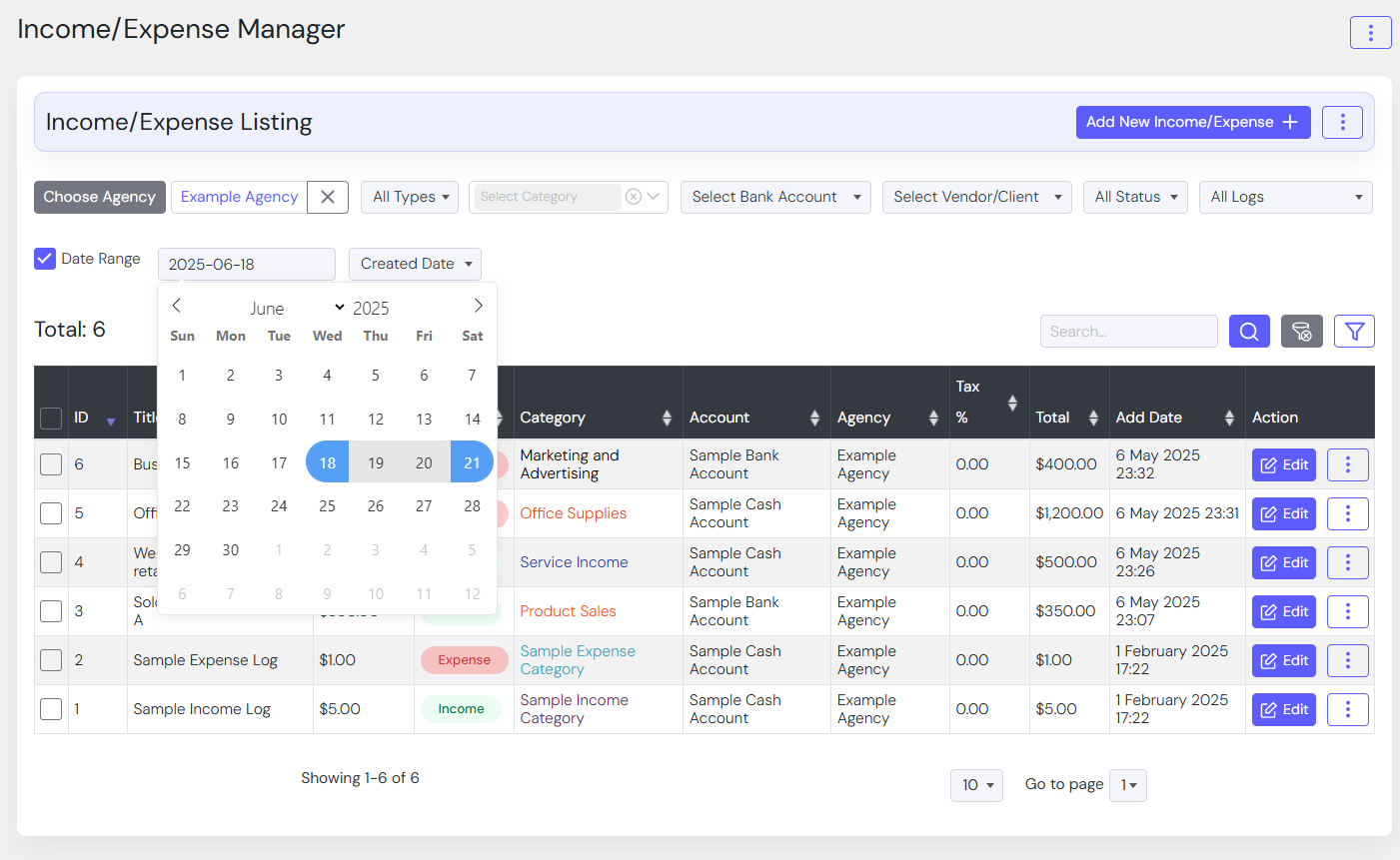Uncheck the Date Range checkbox
This screenshot has height=860, width=1400.
tap(45, 259)
